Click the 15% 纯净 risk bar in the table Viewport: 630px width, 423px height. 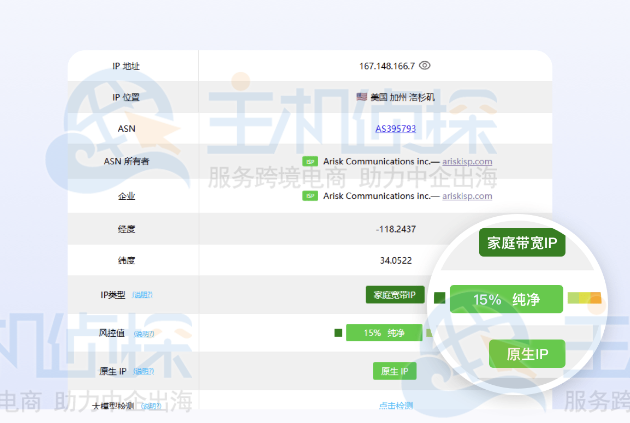click(x=385, y=333)
